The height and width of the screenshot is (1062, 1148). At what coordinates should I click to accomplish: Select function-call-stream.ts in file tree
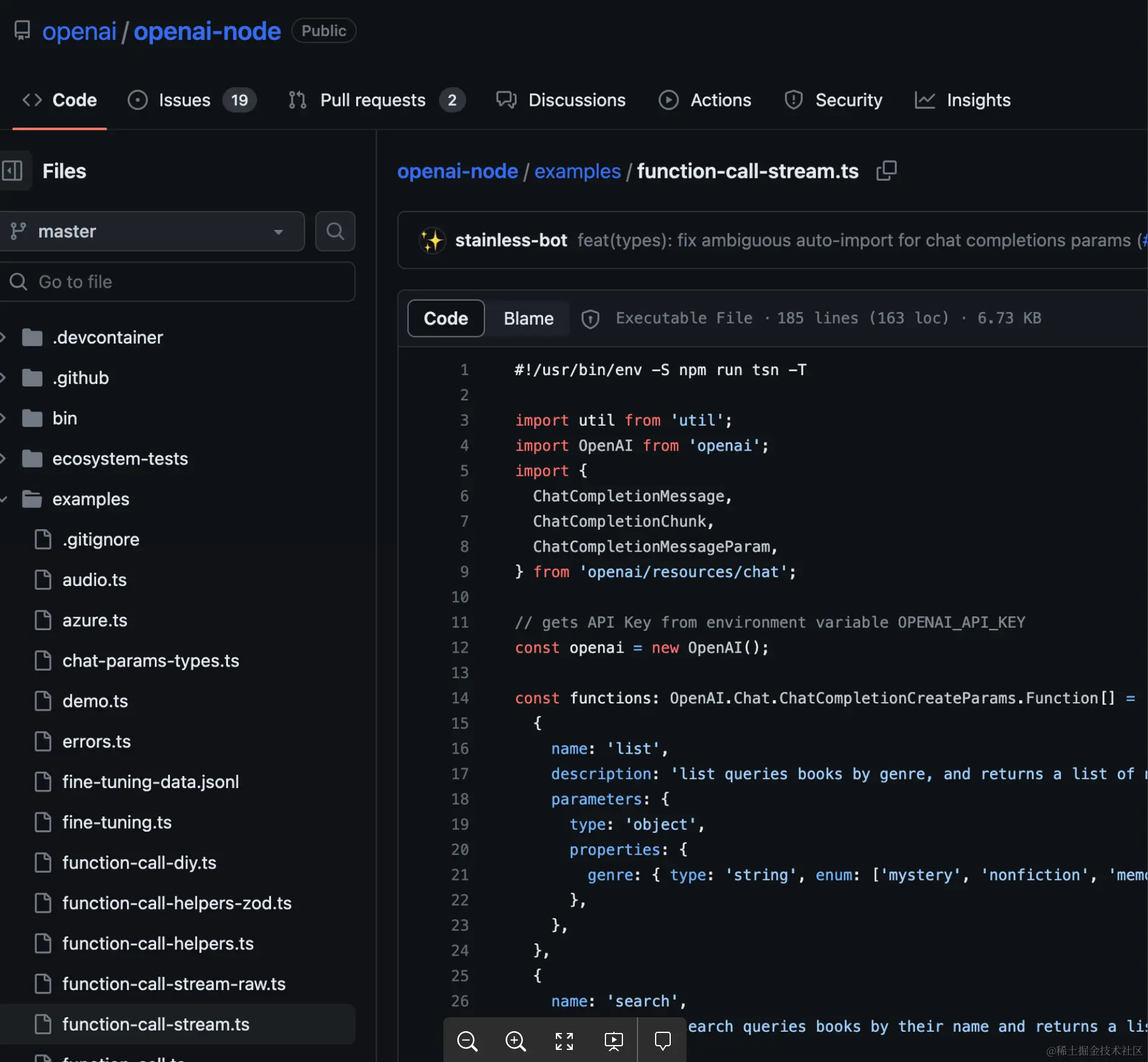pos(155,1025)
